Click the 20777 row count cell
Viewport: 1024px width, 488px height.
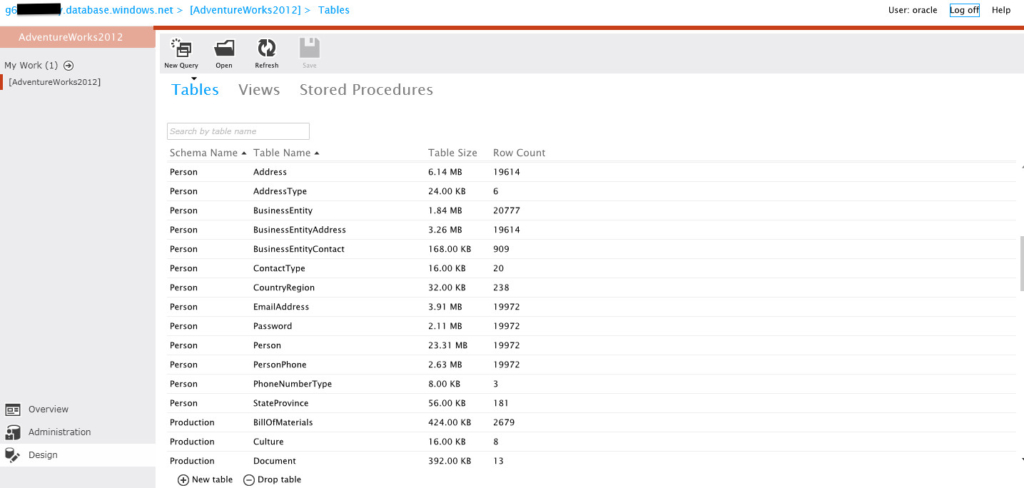point(507,210)
